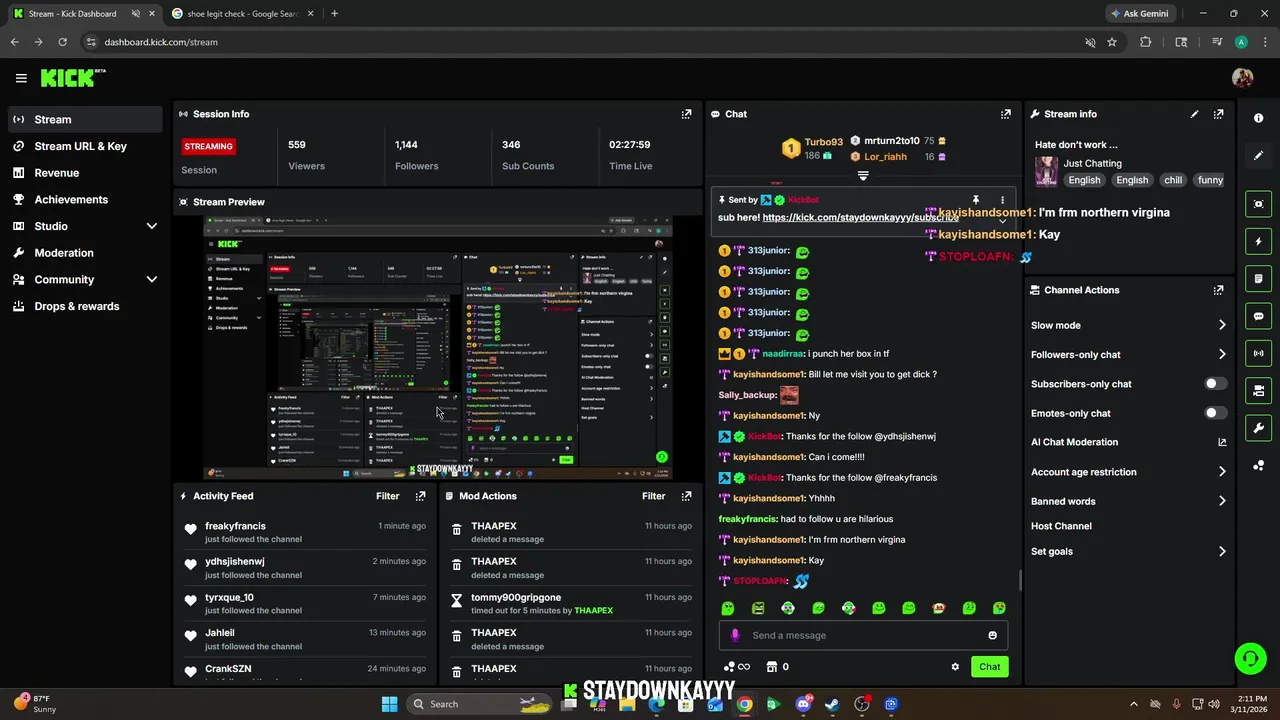Click the three-dots cluster icon in right rail
This screenshot has width=1280, height=720.
tap(1258, 465)
